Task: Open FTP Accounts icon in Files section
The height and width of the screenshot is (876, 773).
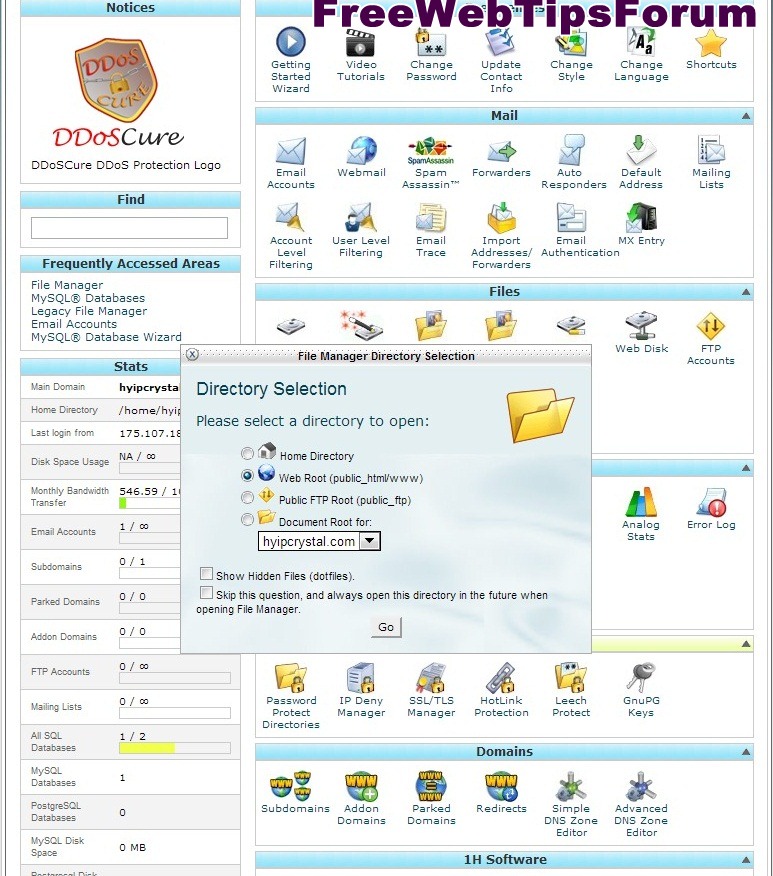Action: click(710, 326)
